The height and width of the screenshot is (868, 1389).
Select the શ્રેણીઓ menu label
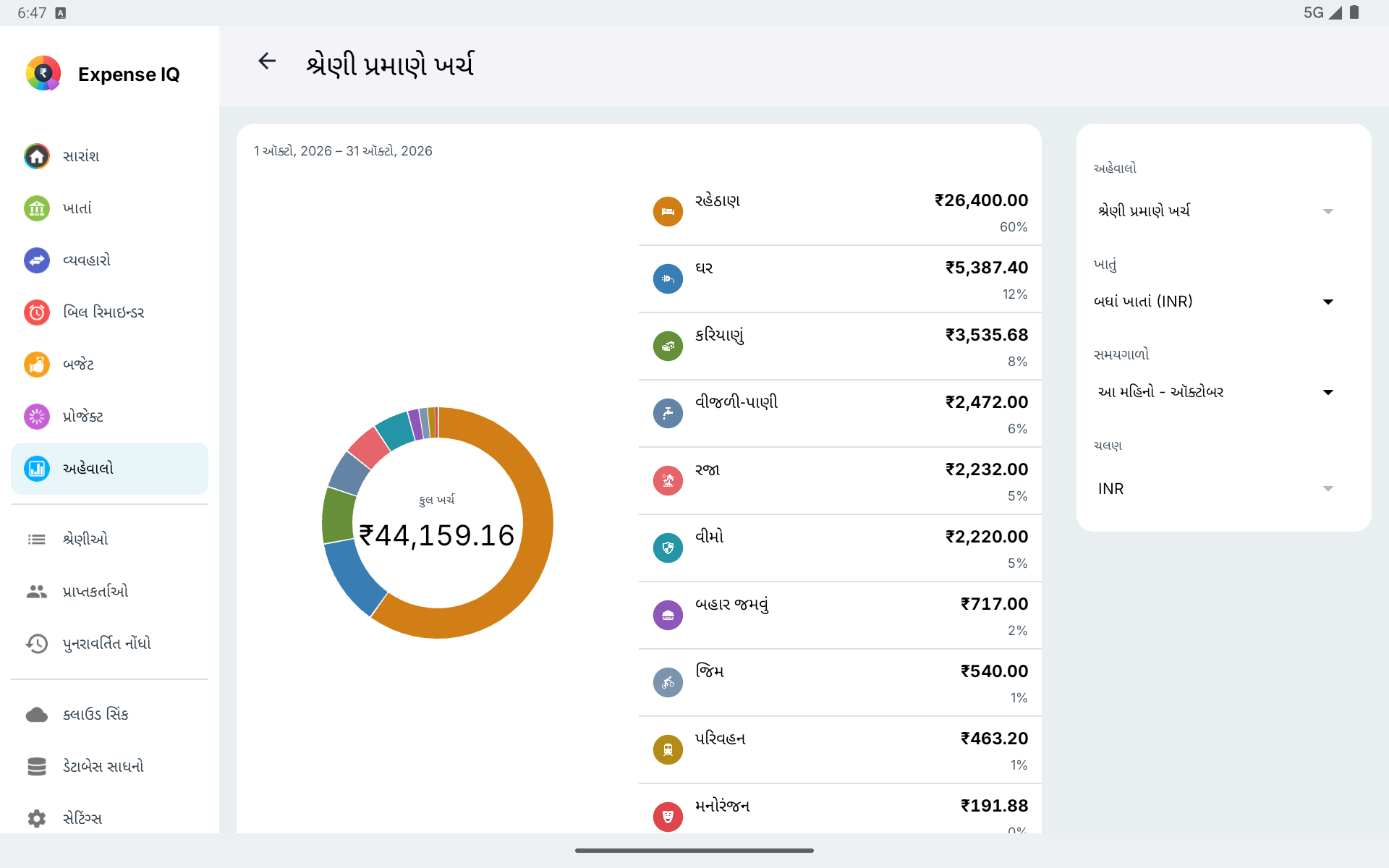click(85, 540)
